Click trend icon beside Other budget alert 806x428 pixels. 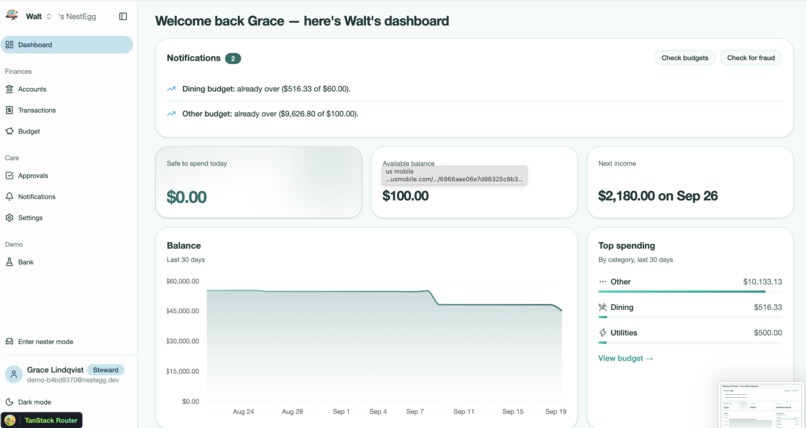point(171,114)
